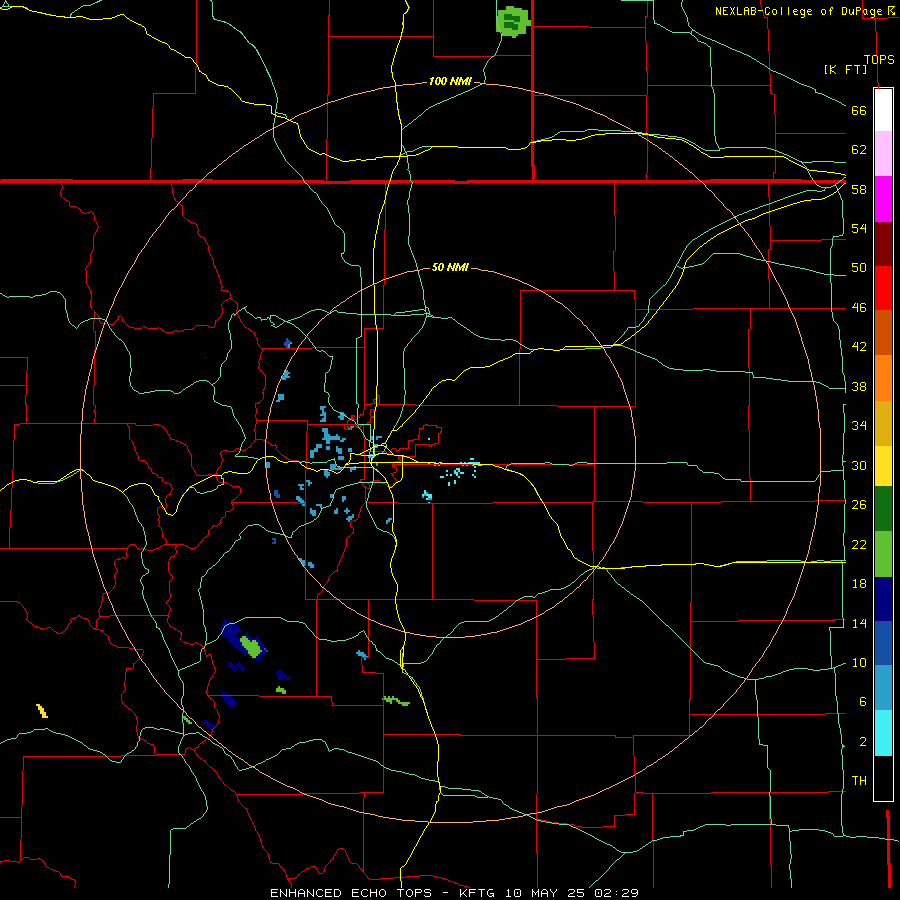Click the cyan swatch at the legend bottom
This screenshot has height=900, width=900.
(883, 733)
